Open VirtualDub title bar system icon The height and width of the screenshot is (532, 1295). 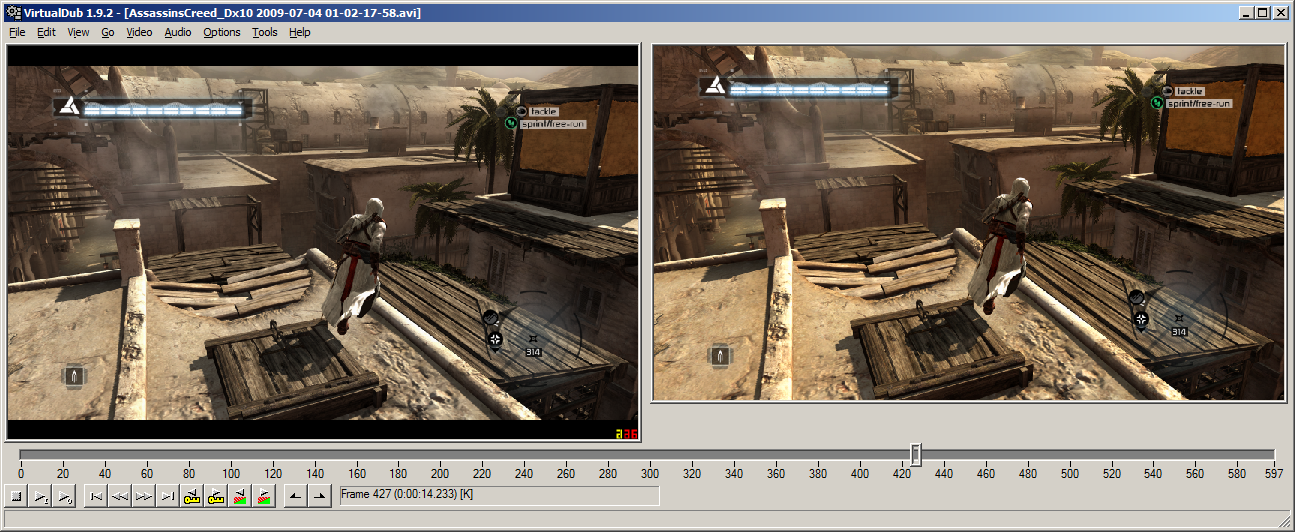[13, 13]
